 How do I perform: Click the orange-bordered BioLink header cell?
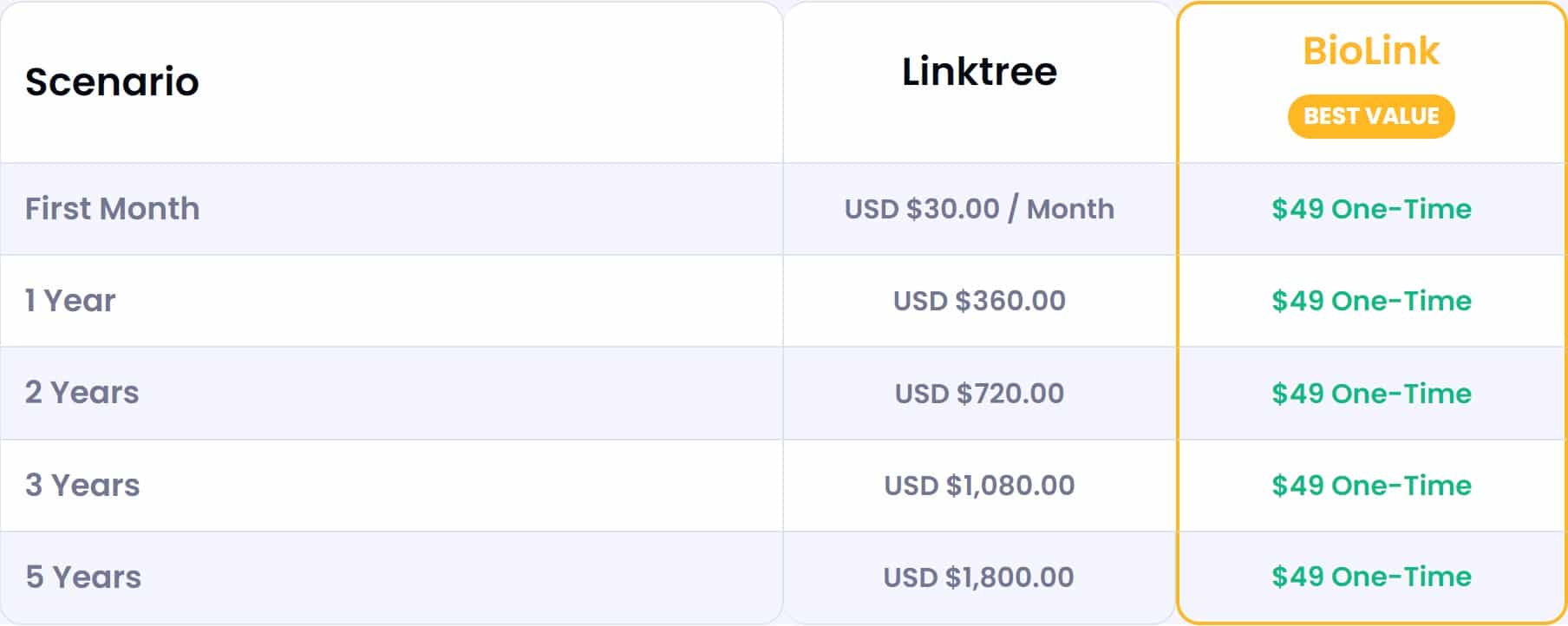tap(1371, 83)
